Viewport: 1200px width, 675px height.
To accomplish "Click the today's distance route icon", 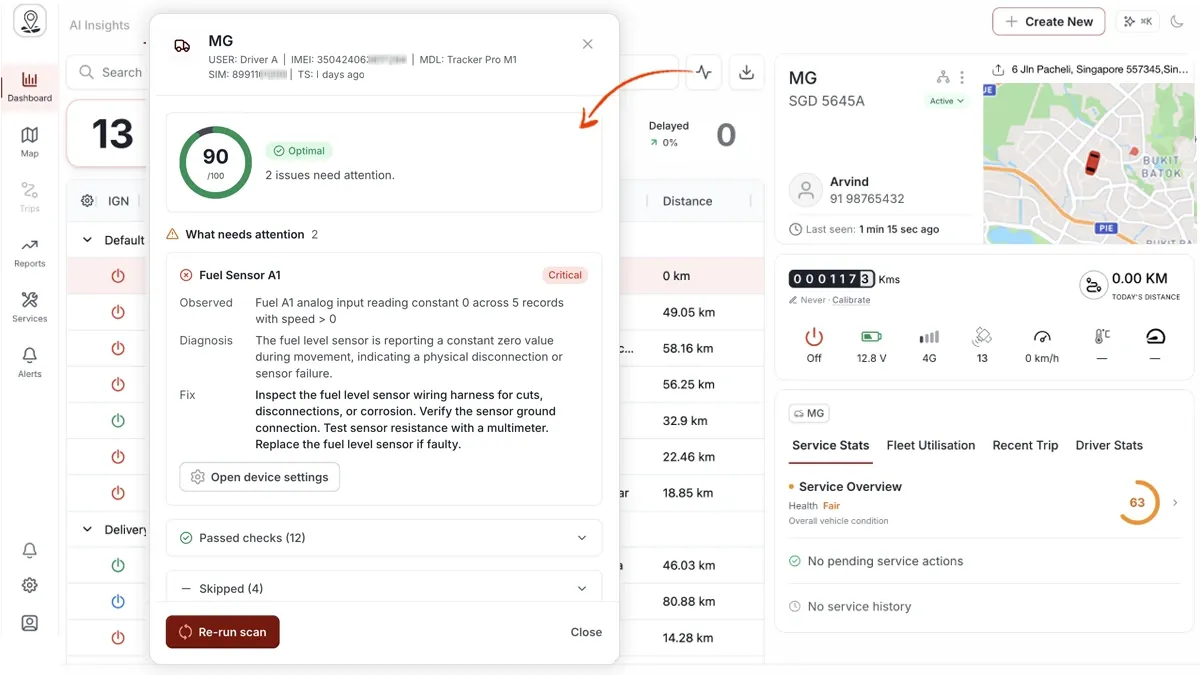I will [1092, 284].
